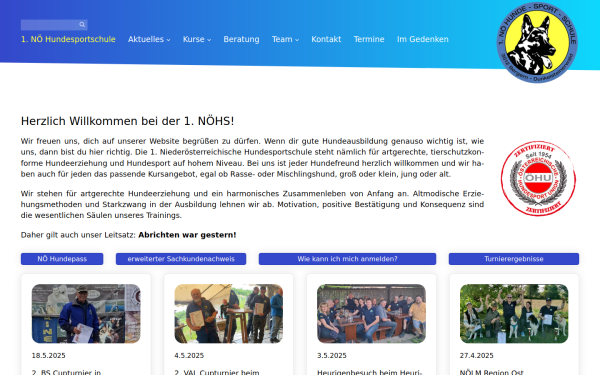Click the date text 27.4.2025
Viewport: 600px width, 375px height.
tap(477, 355)
